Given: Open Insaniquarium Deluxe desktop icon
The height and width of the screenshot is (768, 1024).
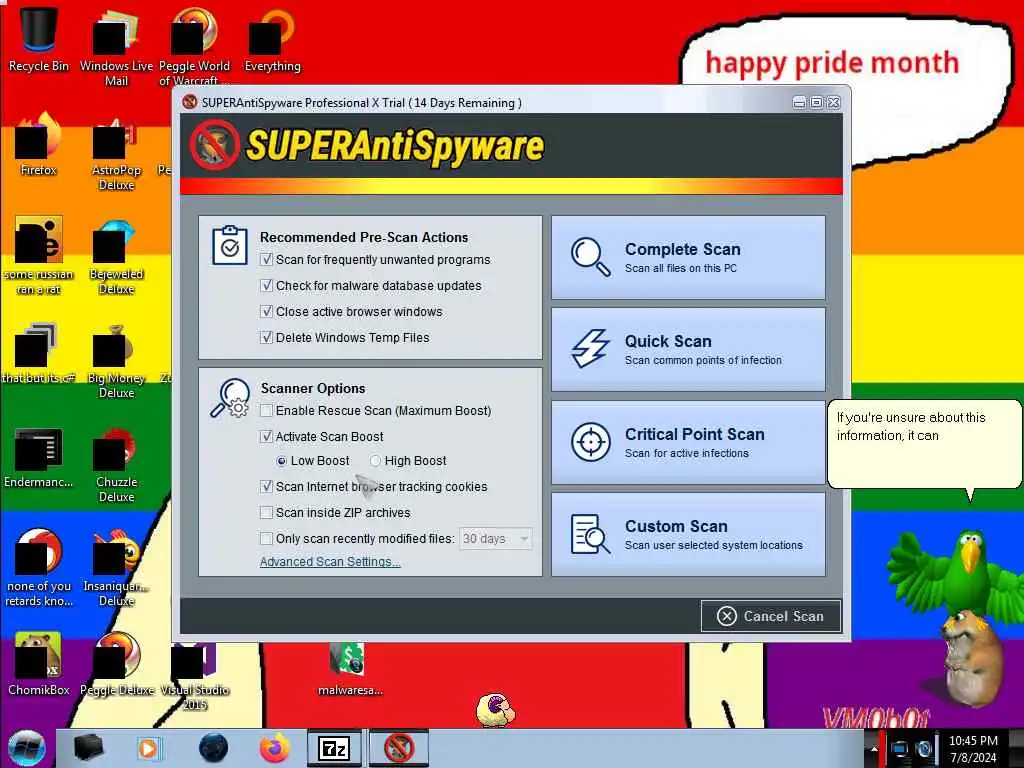Looking at the screenshot, I should (x=116, y=567).
